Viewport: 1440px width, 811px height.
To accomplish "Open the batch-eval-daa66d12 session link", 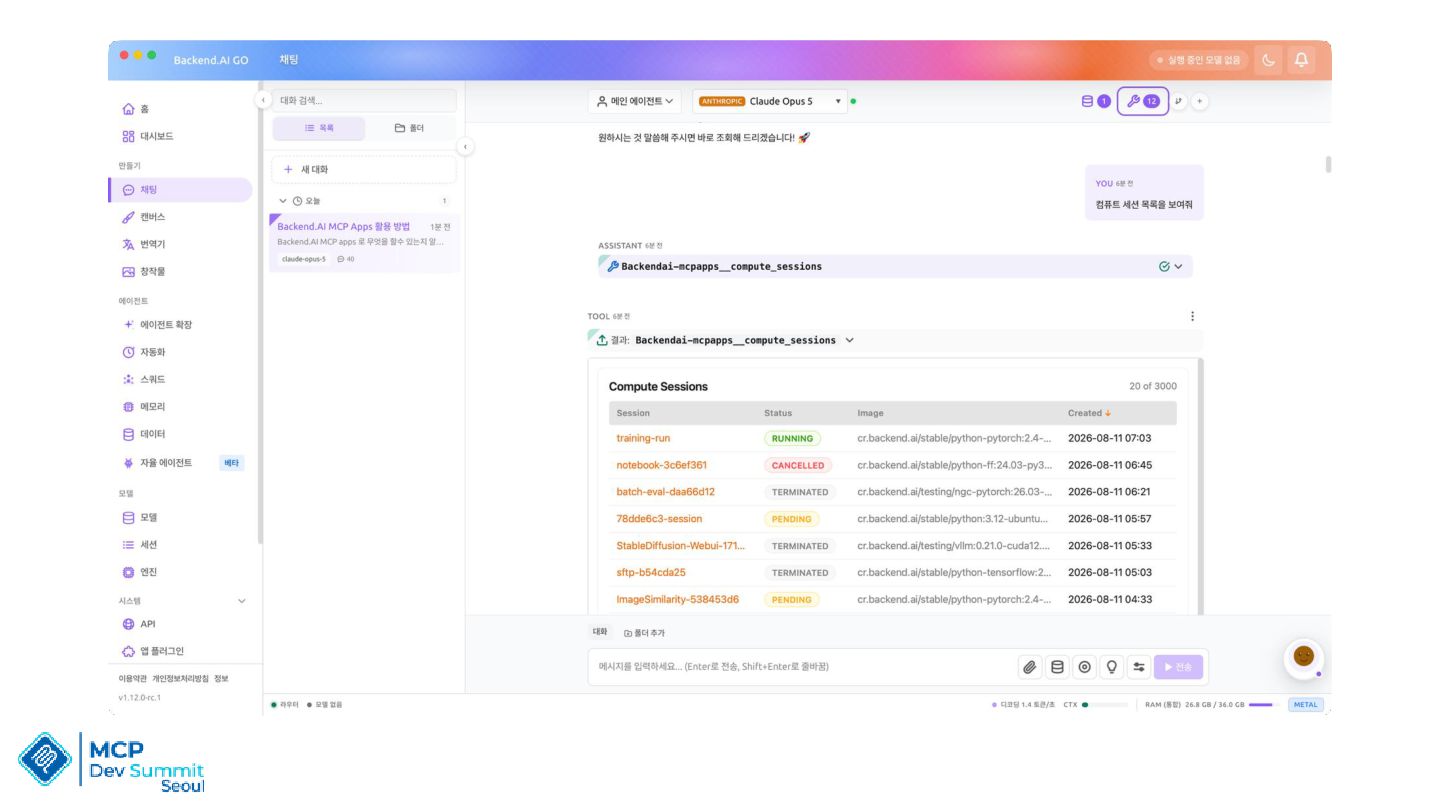I will (x=666, y=492).
